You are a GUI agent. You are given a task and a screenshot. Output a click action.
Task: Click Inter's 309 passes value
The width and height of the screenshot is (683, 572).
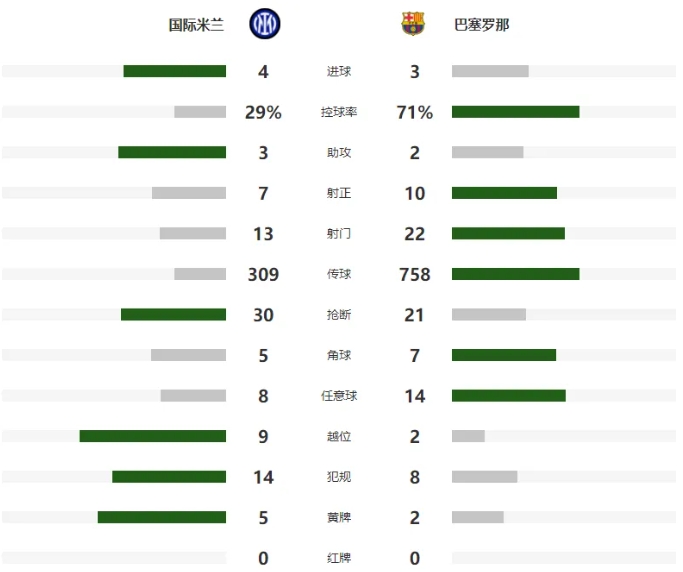pyautogui.click(x=264, y=274)
